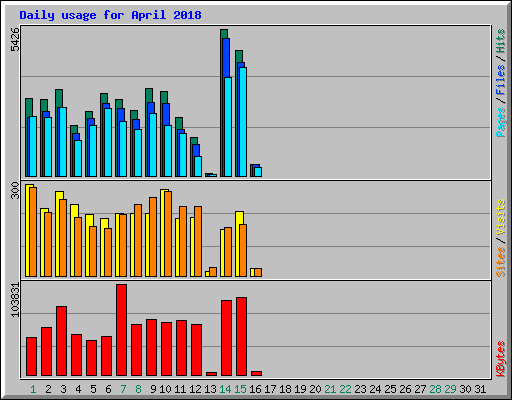Click the orange Sites bar for day 12
Viewport: 512px width, 400px height.
(x=198, y=242)
